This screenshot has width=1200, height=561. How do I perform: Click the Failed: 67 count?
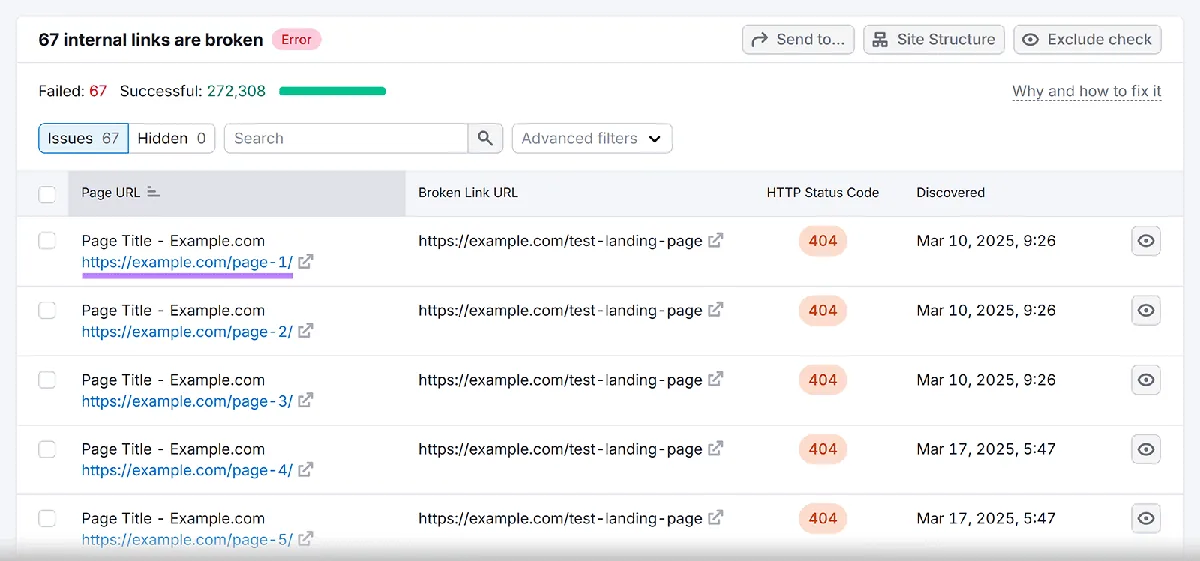pos(73,91)
